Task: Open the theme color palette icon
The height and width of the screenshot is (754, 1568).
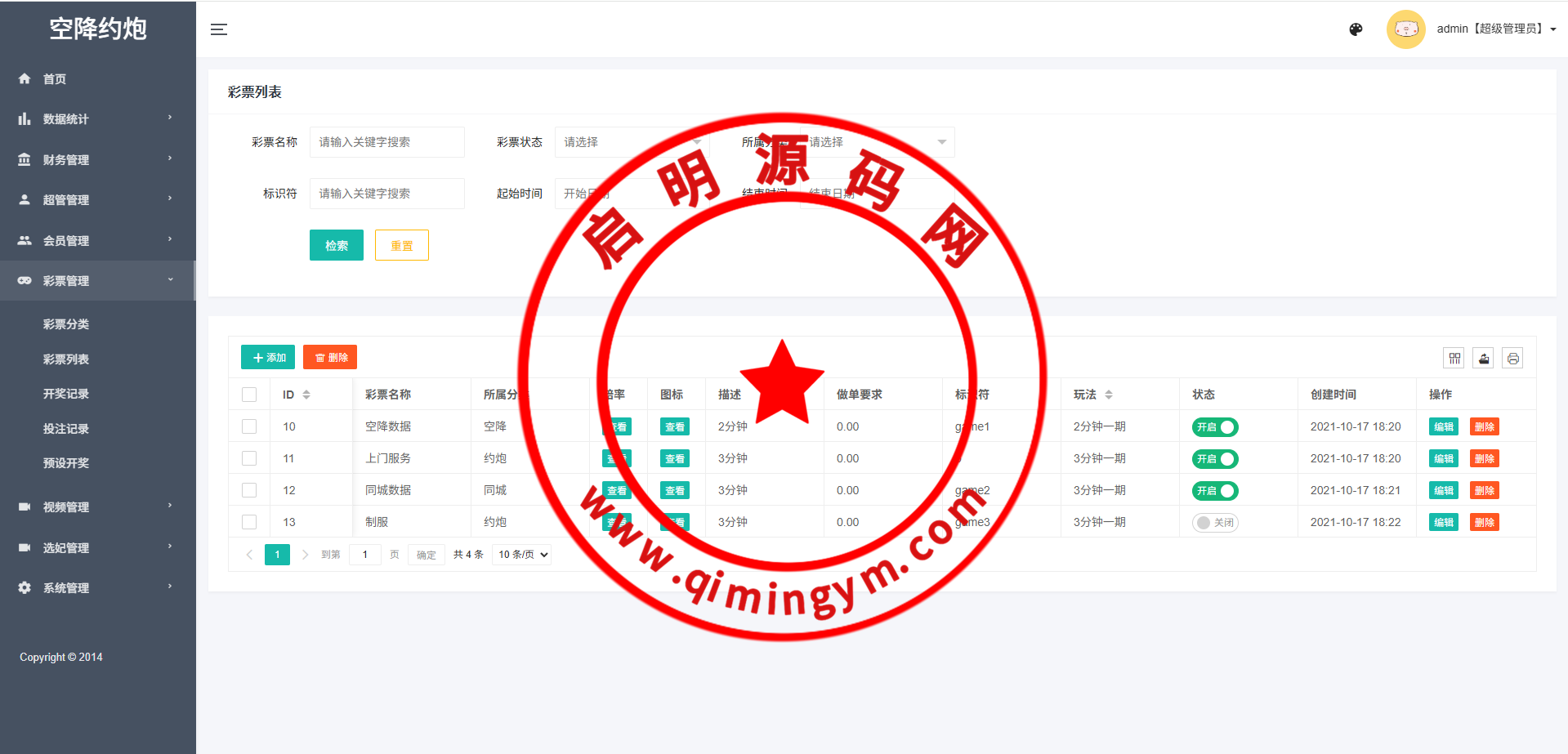Action: pos(1356,29)
